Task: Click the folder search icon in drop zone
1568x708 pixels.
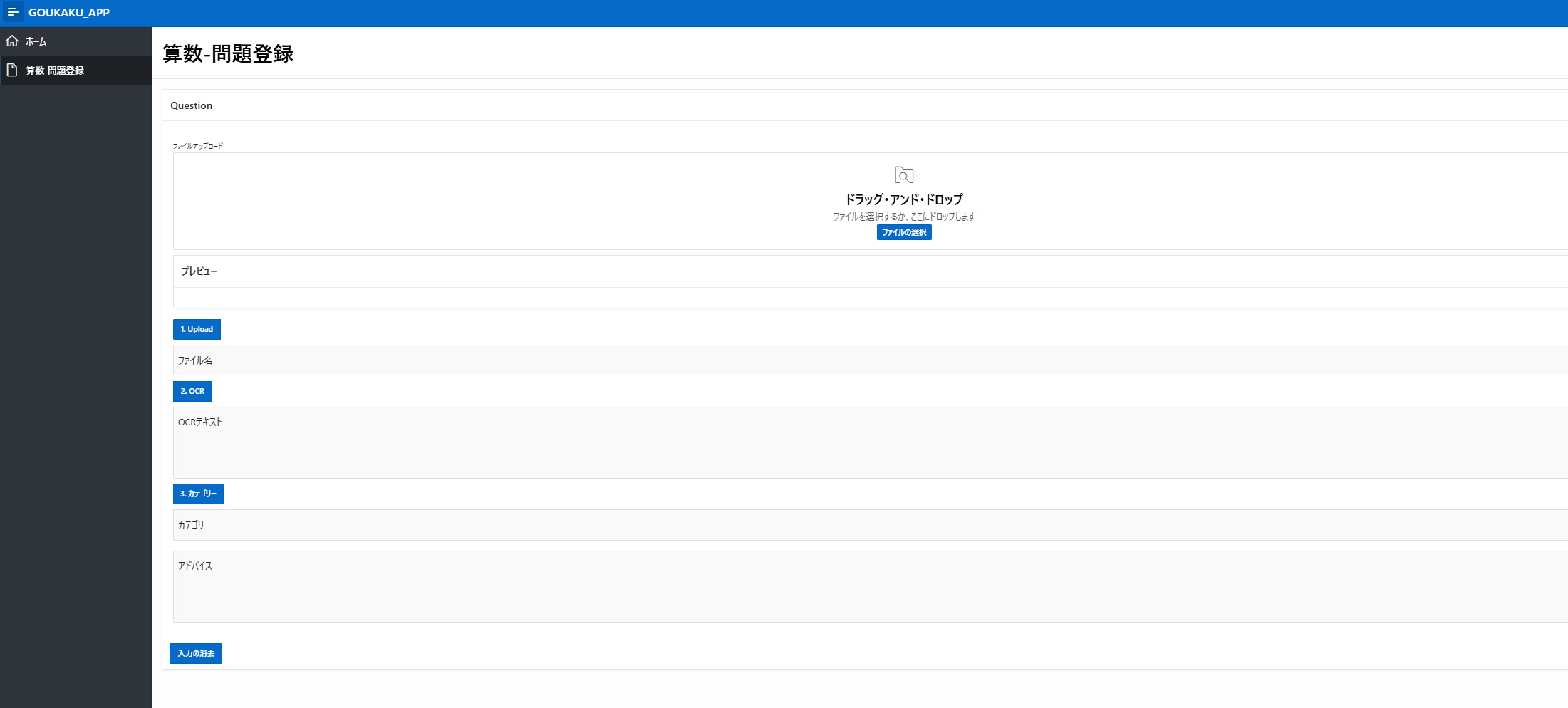Action: (x=904, y=175)
